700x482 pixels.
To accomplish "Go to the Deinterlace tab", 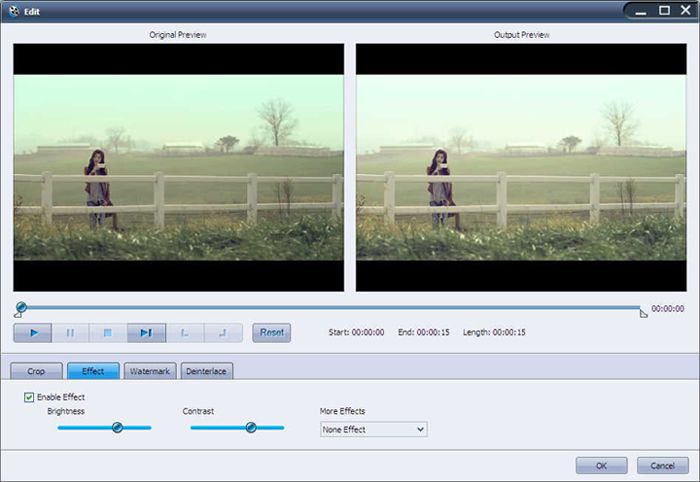I will (207, 371).
